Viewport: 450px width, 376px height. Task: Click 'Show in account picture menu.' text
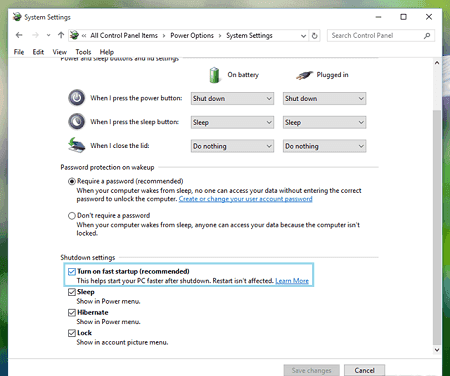122,342
